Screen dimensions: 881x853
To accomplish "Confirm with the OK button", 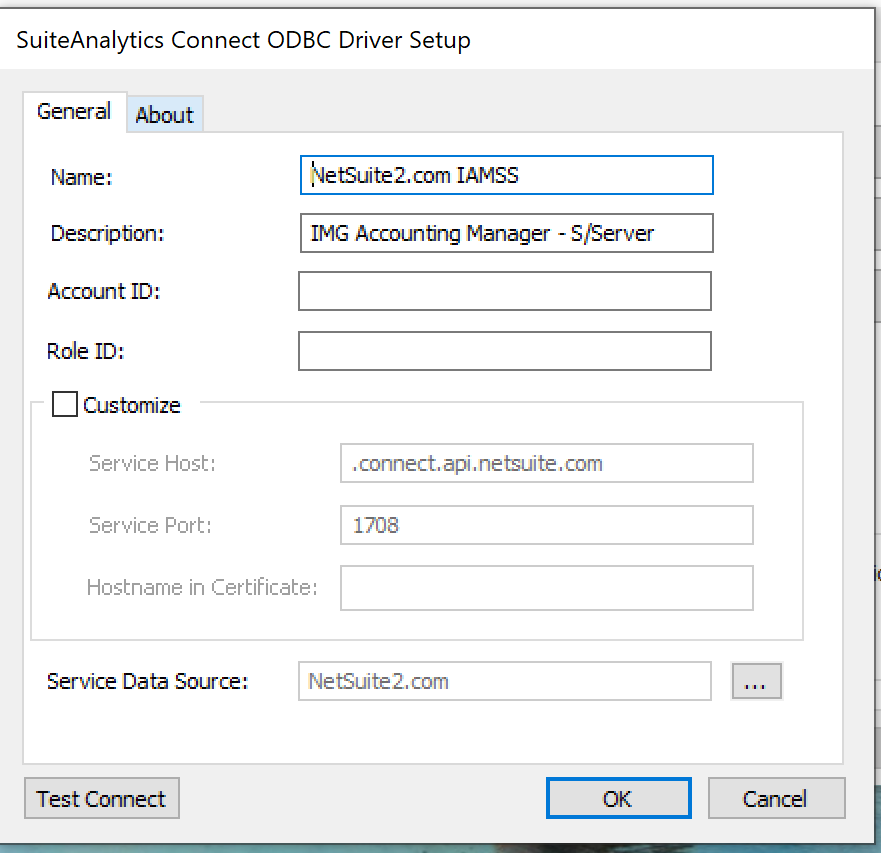I will (x=619, y=798).
